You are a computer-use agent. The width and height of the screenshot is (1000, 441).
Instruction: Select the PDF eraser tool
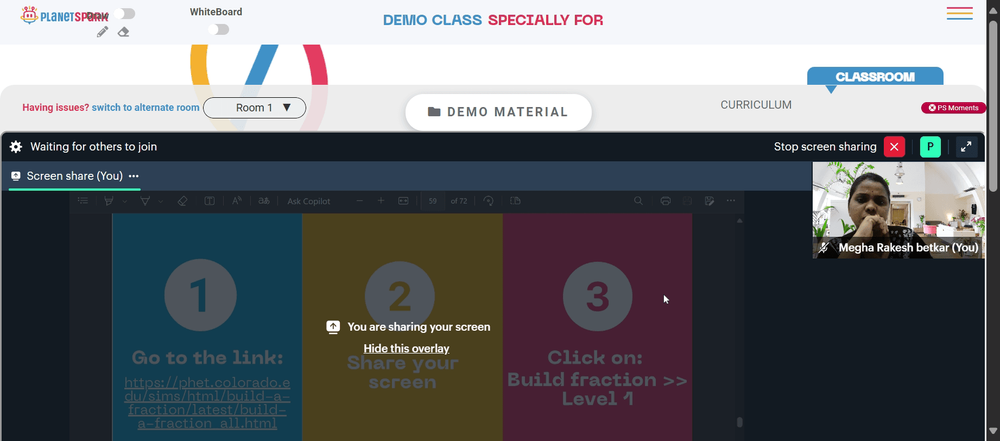pyautogui.click(x=182, y=200)
